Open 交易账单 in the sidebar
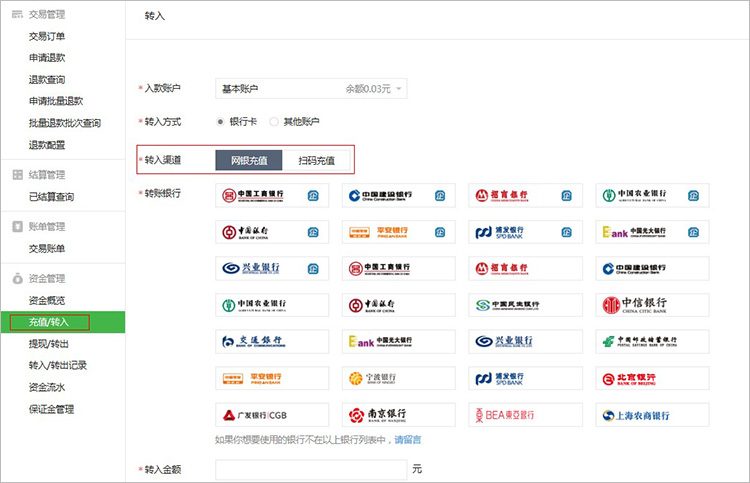Image resolution: width=750 pixels, height=483 pixels. click(47, 248)
